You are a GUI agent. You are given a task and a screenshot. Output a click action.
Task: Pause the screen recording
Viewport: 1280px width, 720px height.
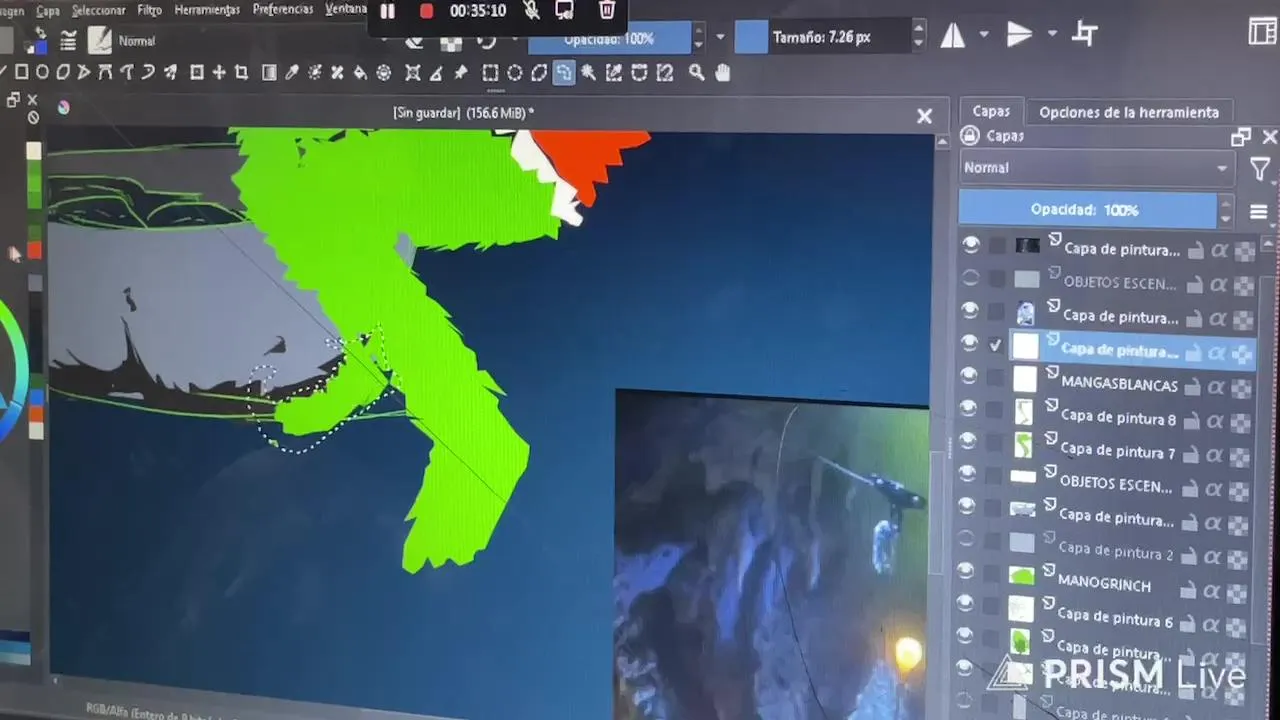point(388,11)
